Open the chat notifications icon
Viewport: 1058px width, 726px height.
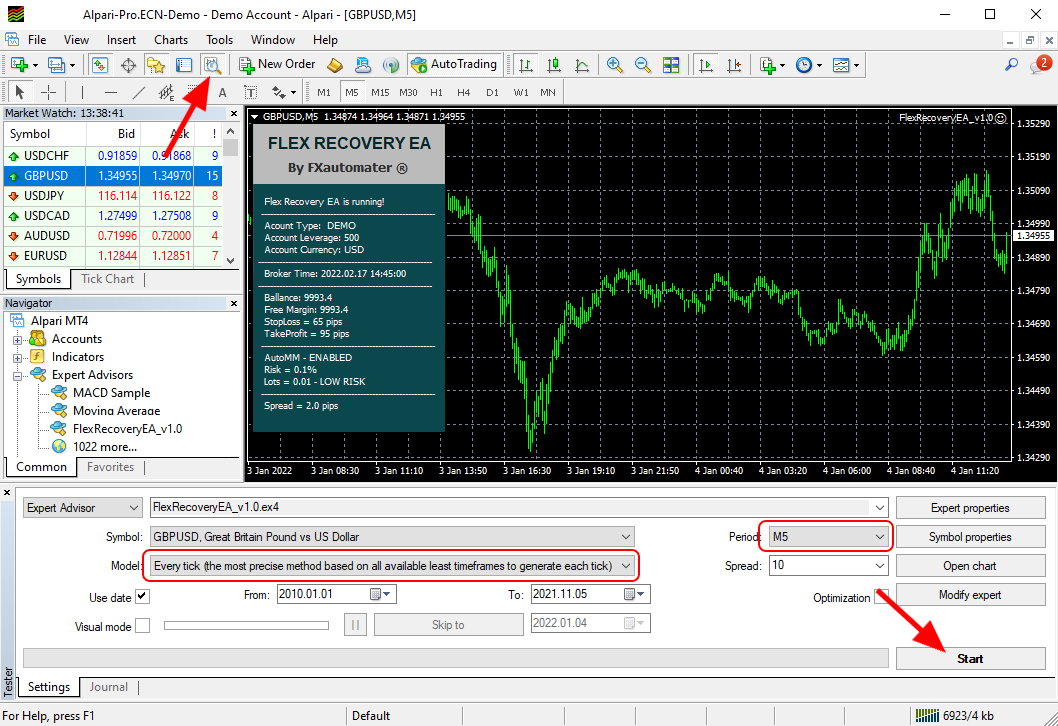[x=1040, y=65]
